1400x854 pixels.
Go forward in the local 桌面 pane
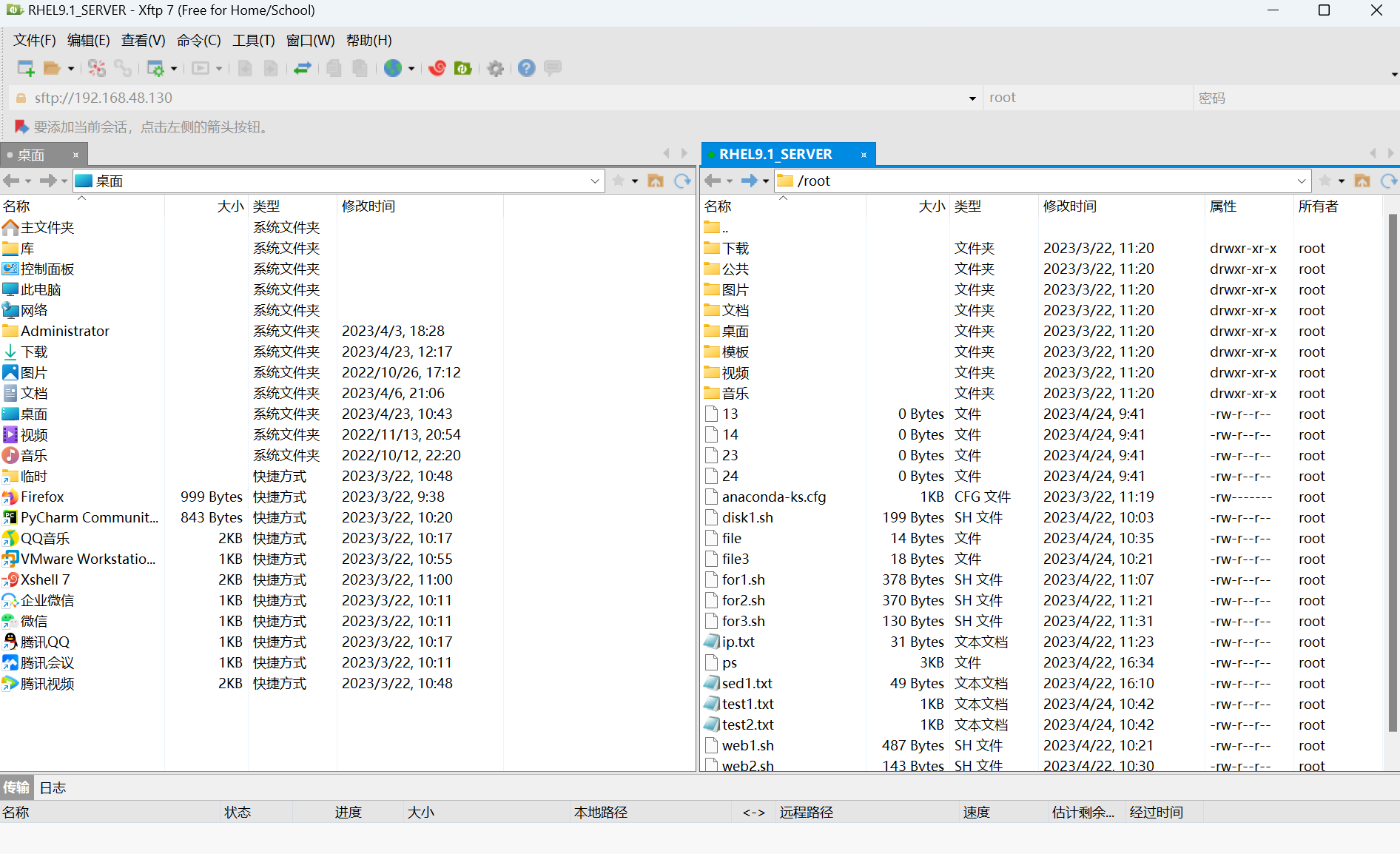click(x=48, y=181)
